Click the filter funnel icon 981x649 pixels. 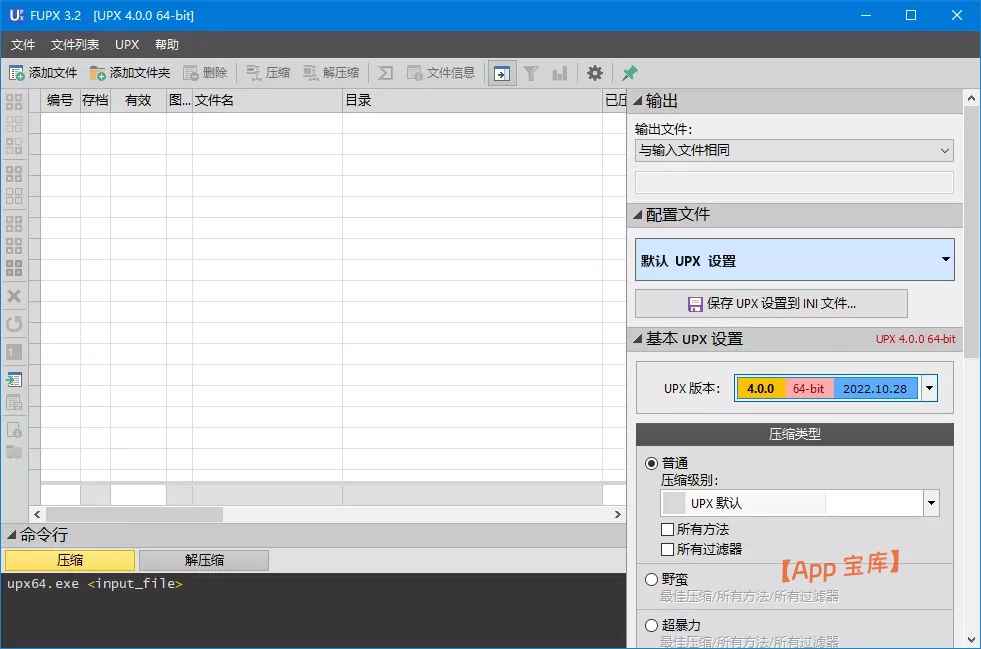(x=531, y=73)
